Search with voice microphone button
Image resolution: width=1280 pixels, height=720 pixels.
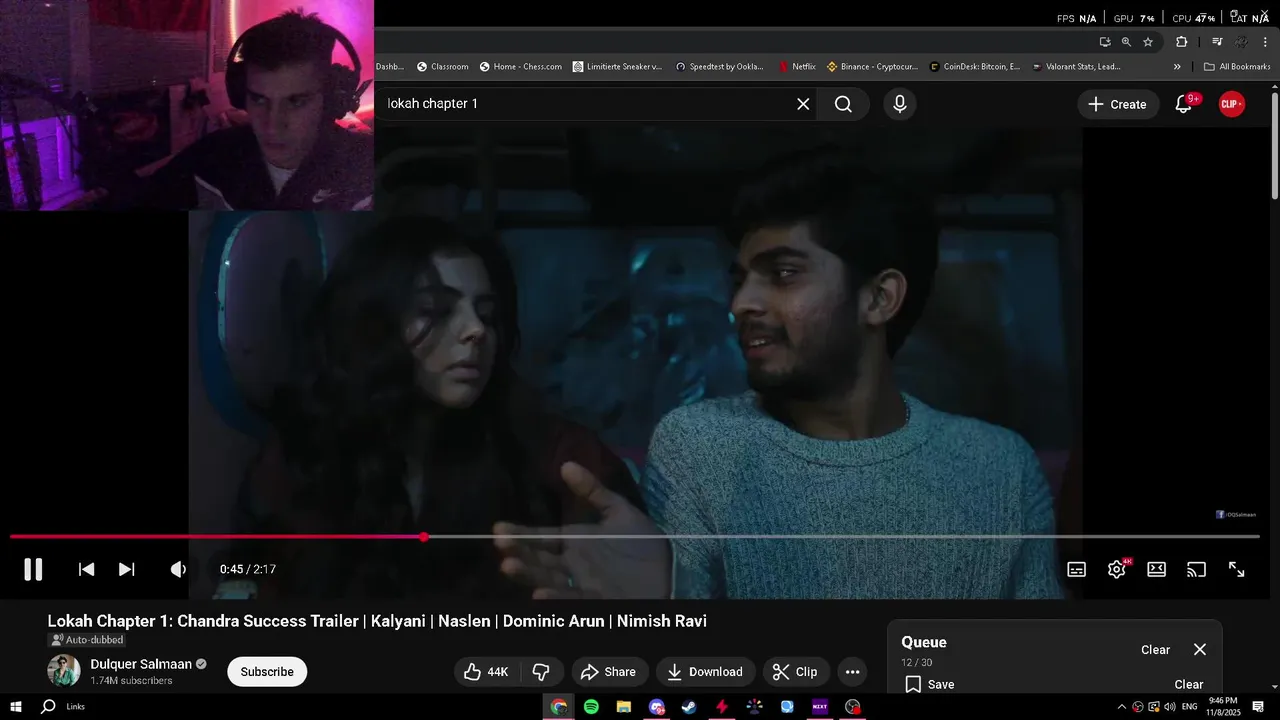point(900,104)
